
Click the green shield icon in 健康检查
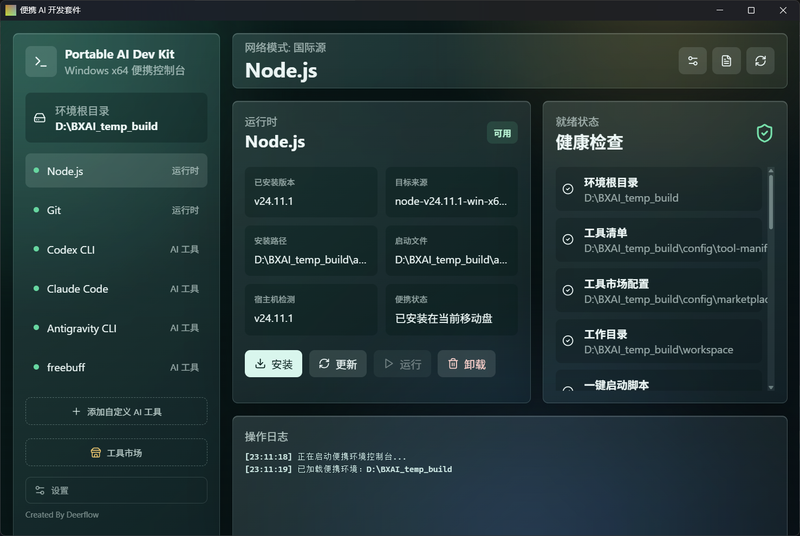pos(764,134)
